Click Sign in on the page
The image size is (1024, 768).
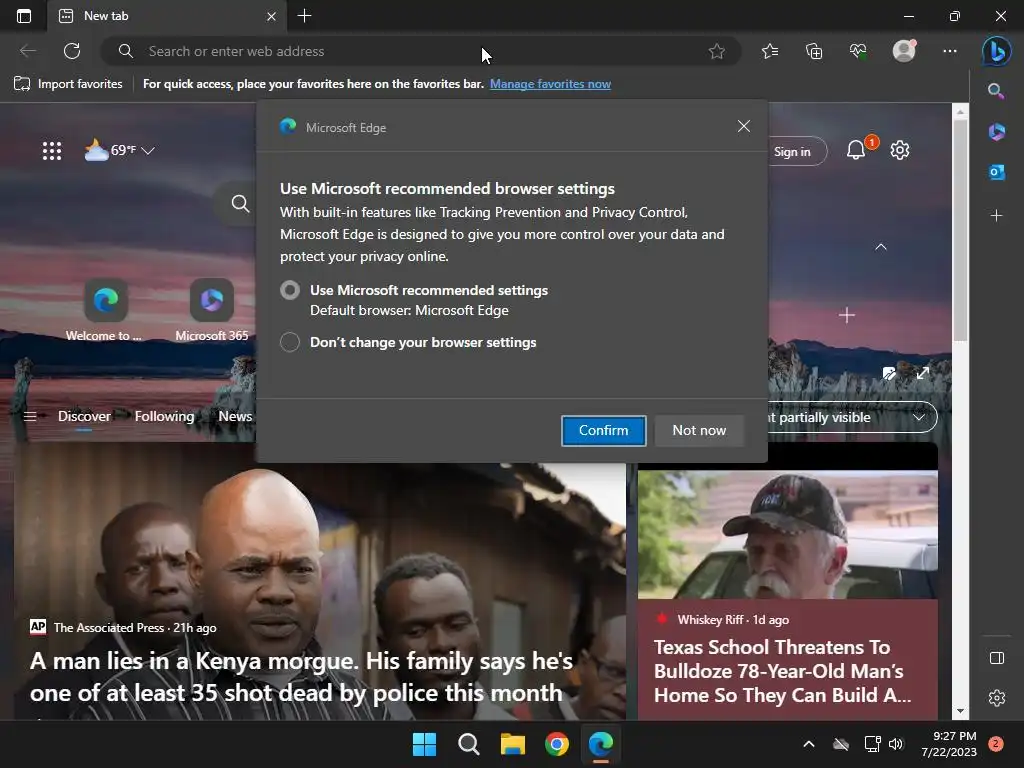tap(792, 152)
